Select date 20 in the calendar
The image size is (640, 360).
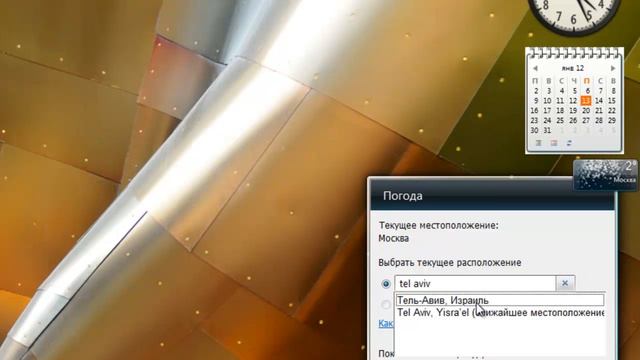coord(586,110)
